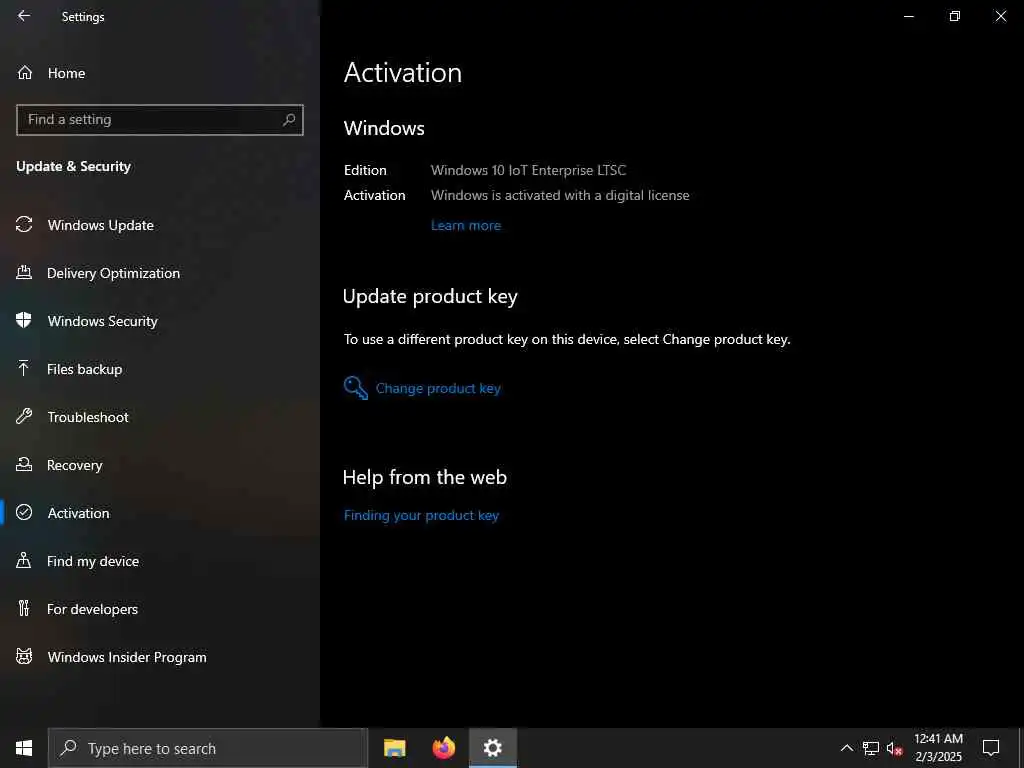Click the Delivery Optimization icon
This screenshot has width=1024, height=768.
[x=24, y=273]
